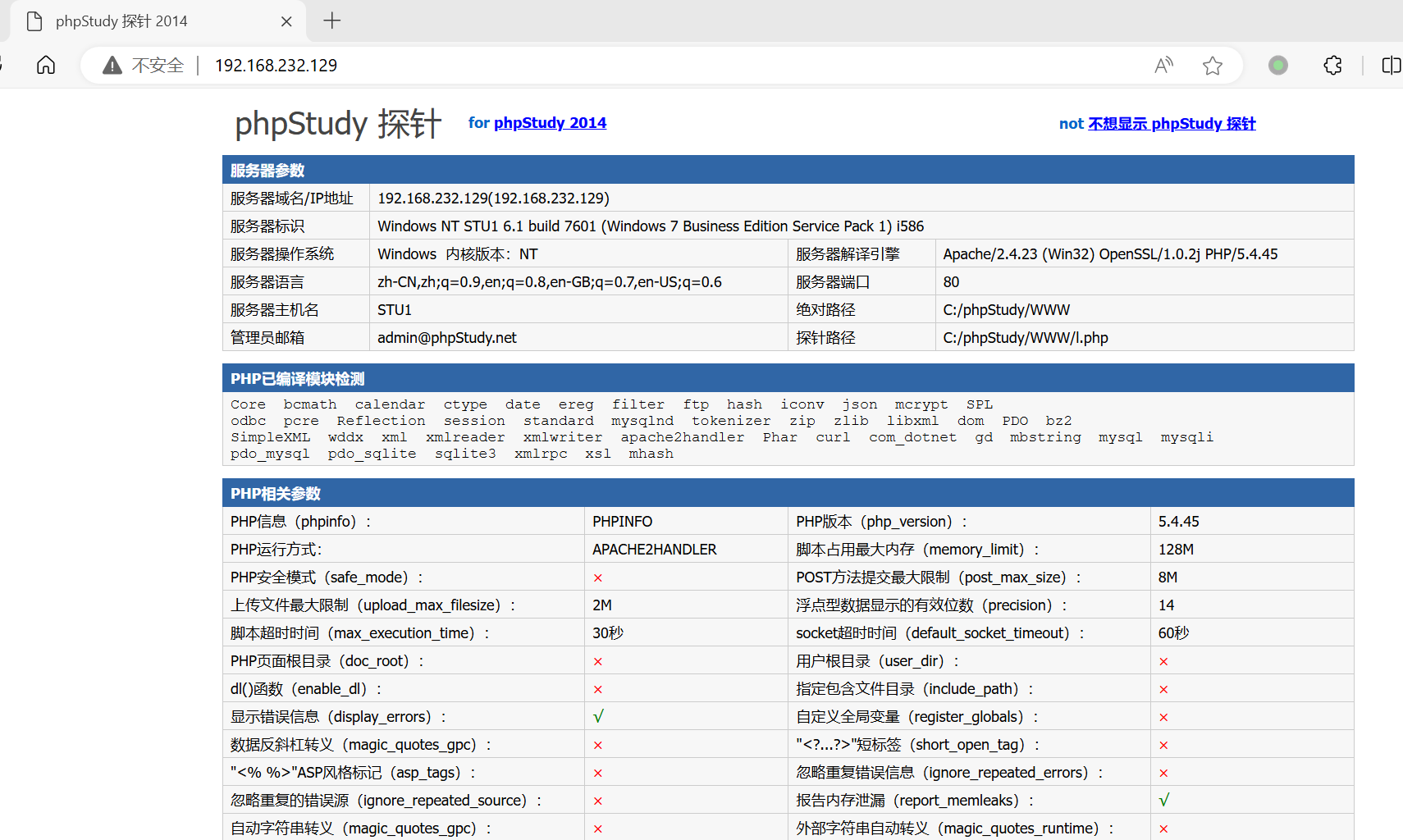Select the phpStudy 探针 2014 tab

[x=158, y=21]
